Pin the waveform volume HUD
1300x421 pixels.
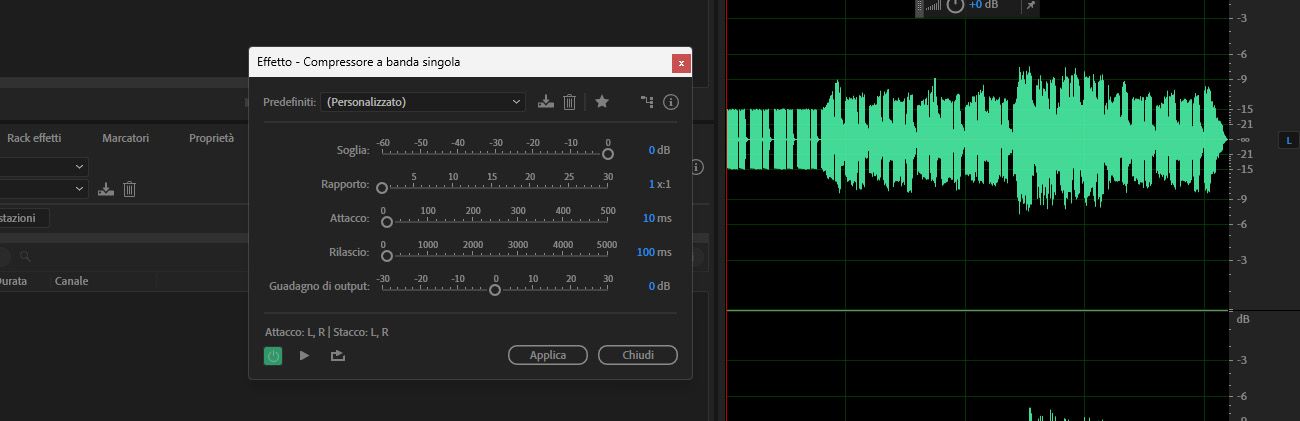pos(1031,5)
